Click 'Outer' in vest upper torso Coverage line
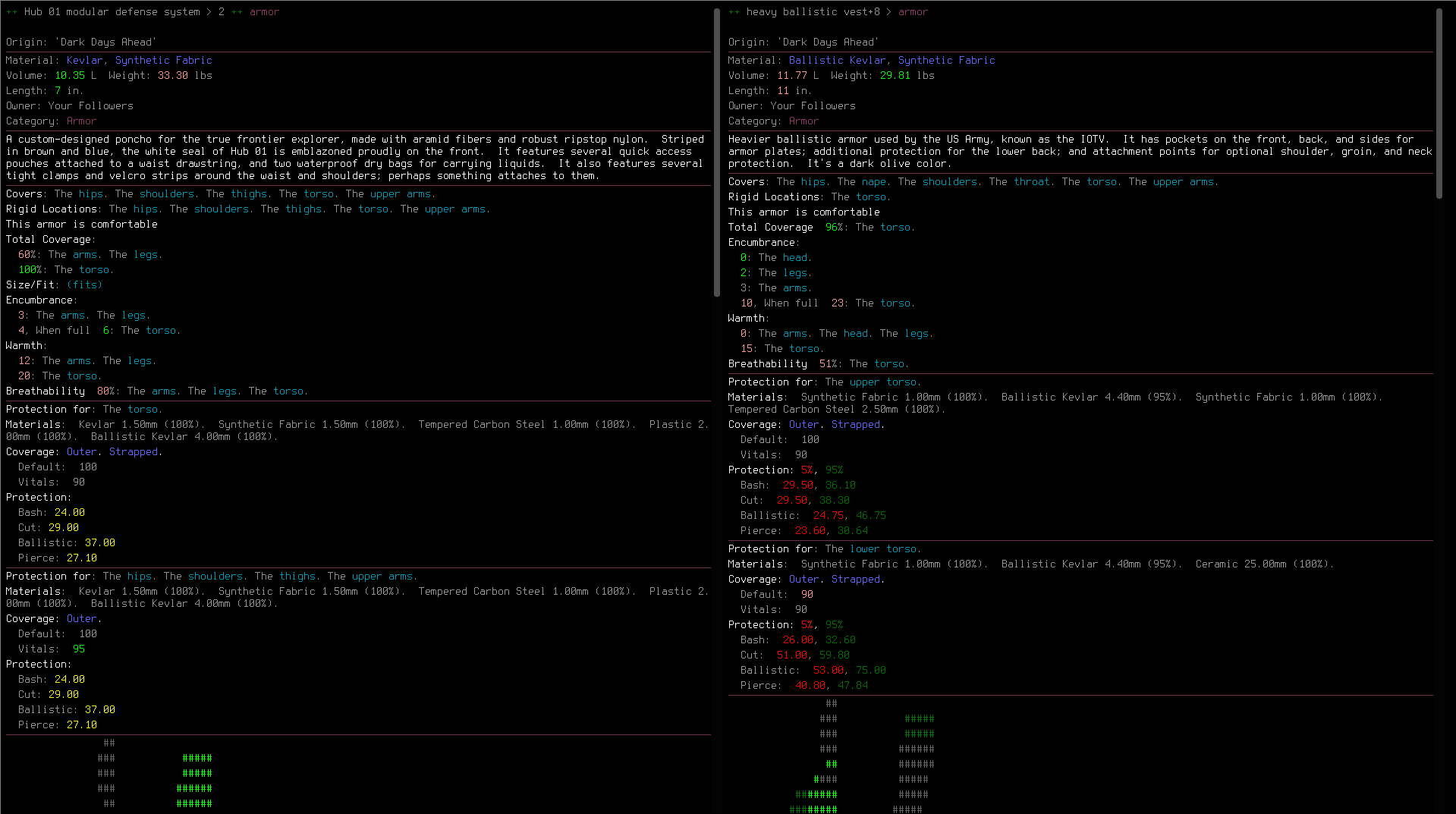This screenshot has height=814, width=1456. [x=804, y=425]
